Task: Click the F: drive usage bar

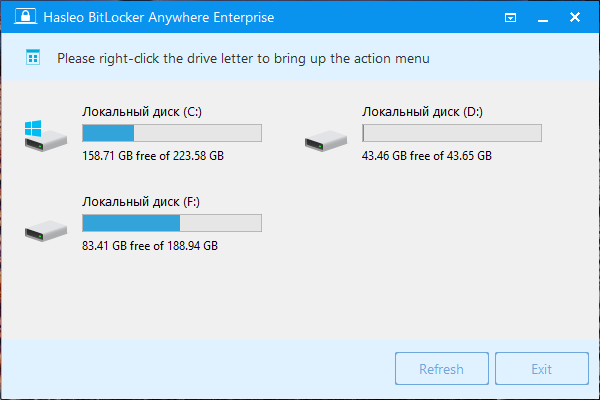Action: click(171, 223)
